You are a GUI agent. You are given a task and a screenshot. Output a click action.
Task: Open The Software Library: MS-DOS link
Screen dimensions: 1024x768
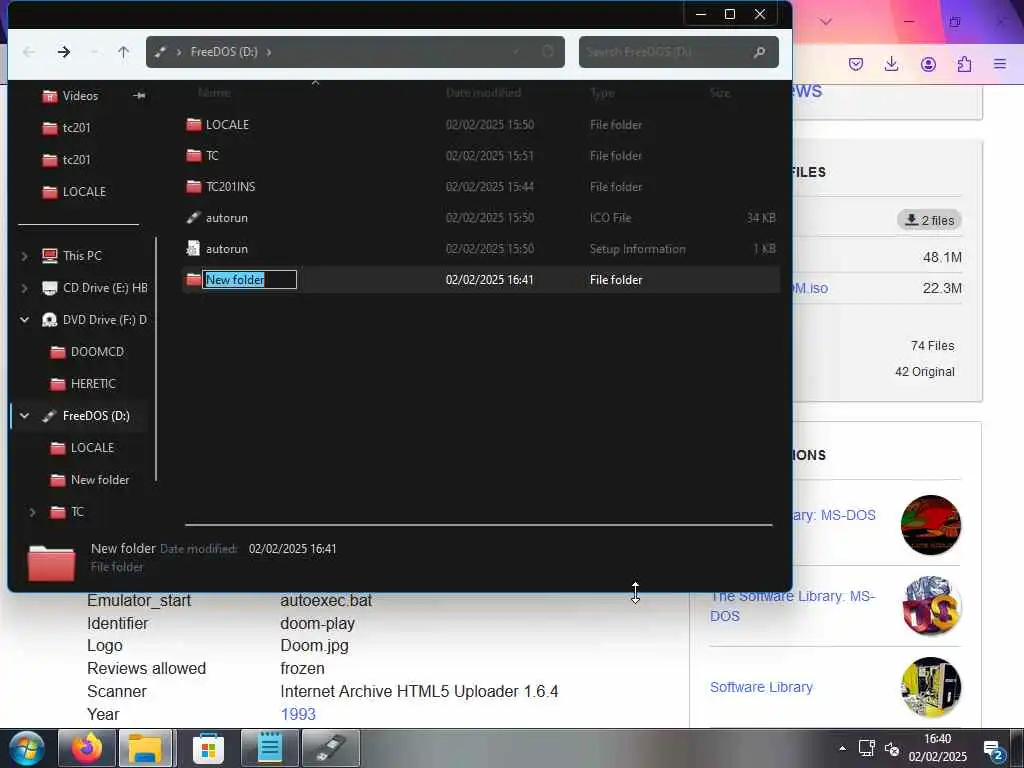pos(792,606)
